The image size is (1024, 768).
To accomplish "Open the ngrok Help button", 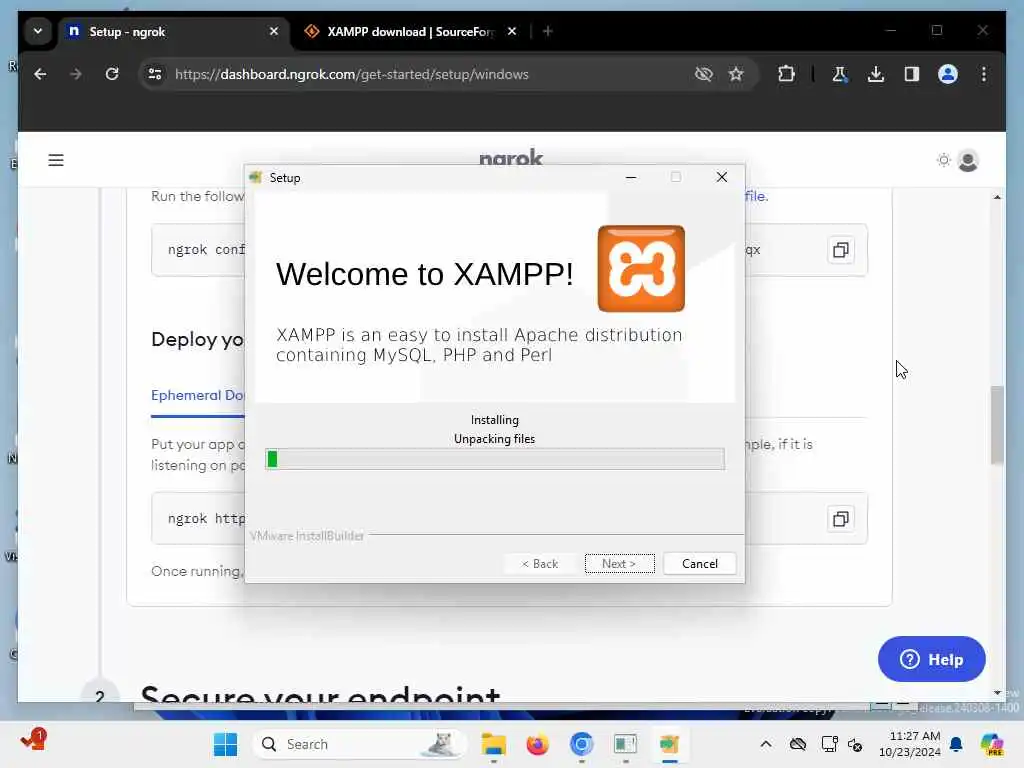I will point(931,660).
